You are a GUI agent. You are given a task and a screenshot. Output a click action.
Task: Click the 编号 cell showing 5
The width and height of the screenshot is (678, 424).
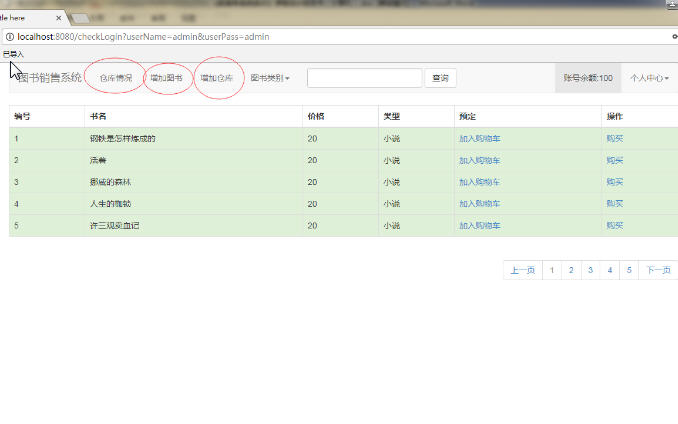click(47, 225)
